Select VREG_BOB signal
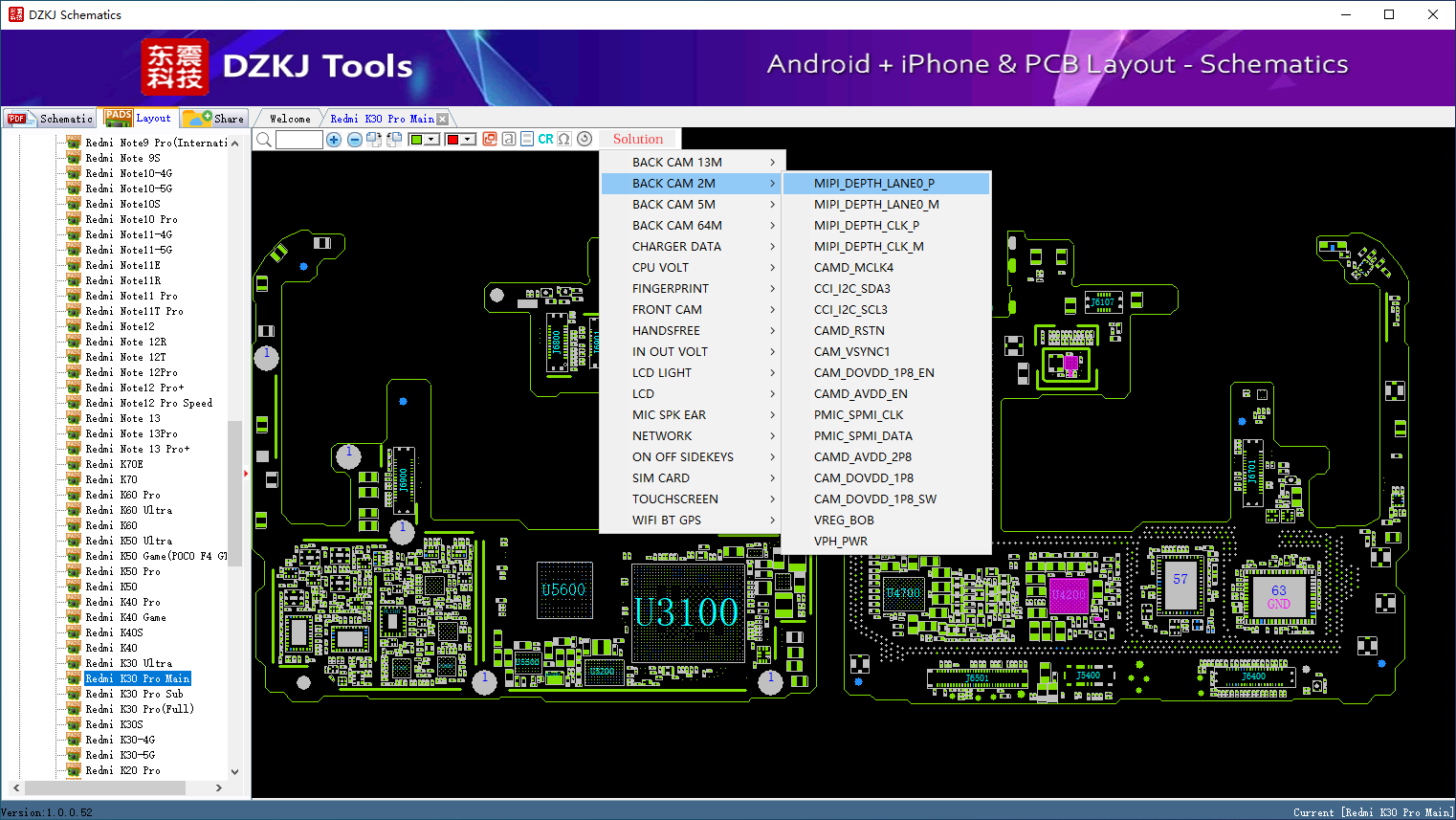 (x=886, y=521)
